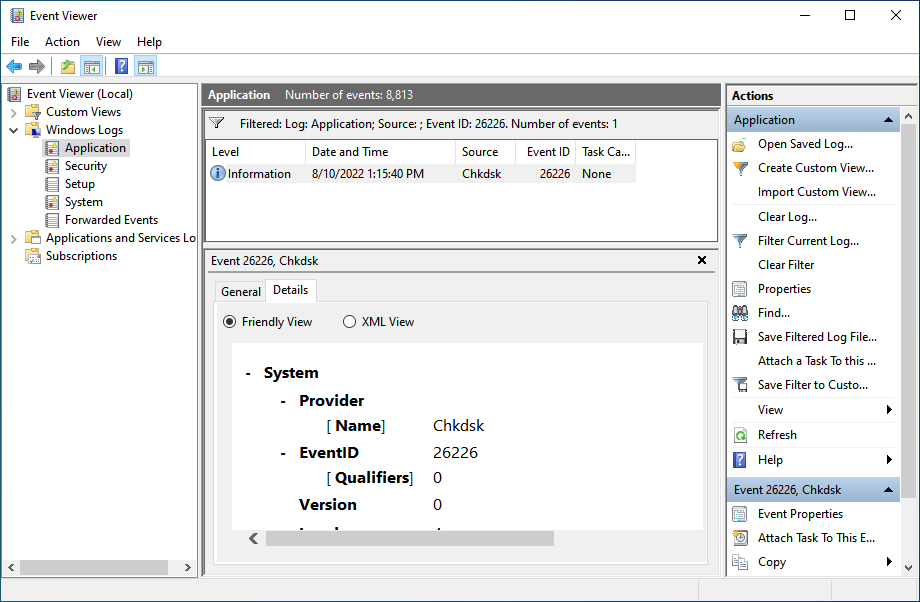
Task: Click the blue Help toolbar icon
Action: pos(121,66)
